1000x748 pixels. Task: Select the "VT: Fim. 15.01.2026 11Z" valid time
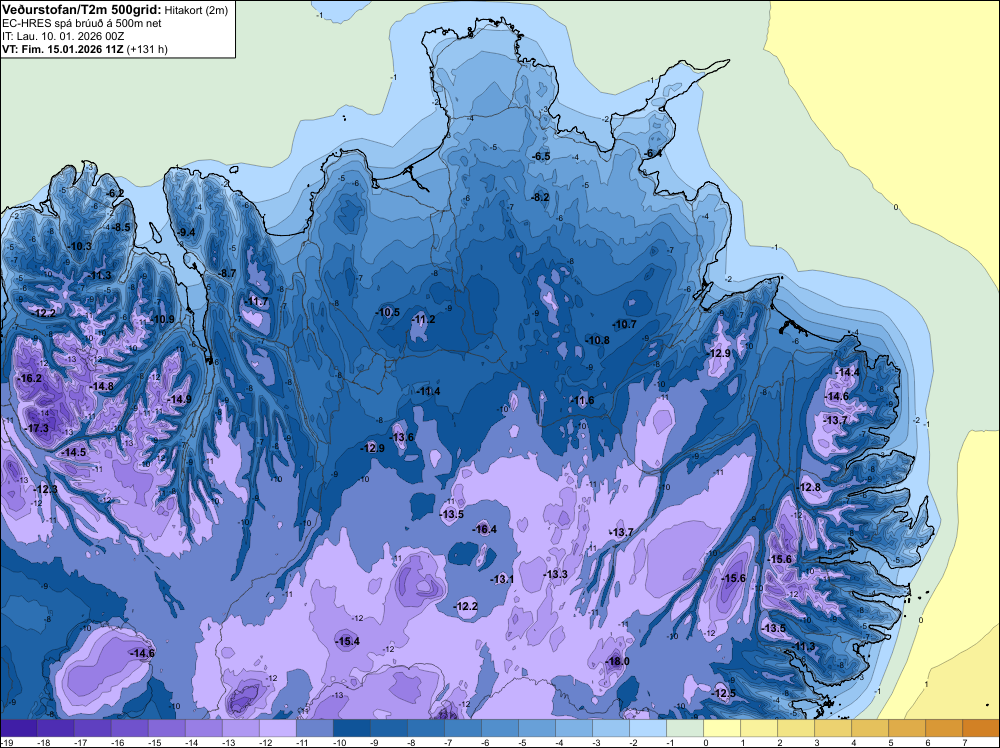click(x=63, y=49)
